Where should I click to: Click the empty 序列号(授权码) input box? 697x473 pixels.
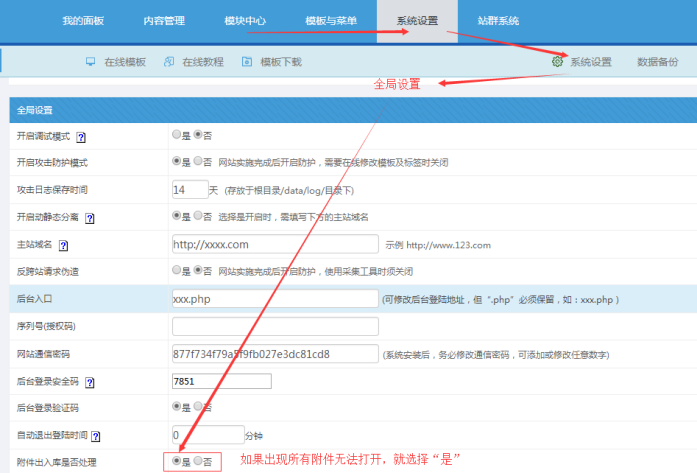(x=275, y=326)
